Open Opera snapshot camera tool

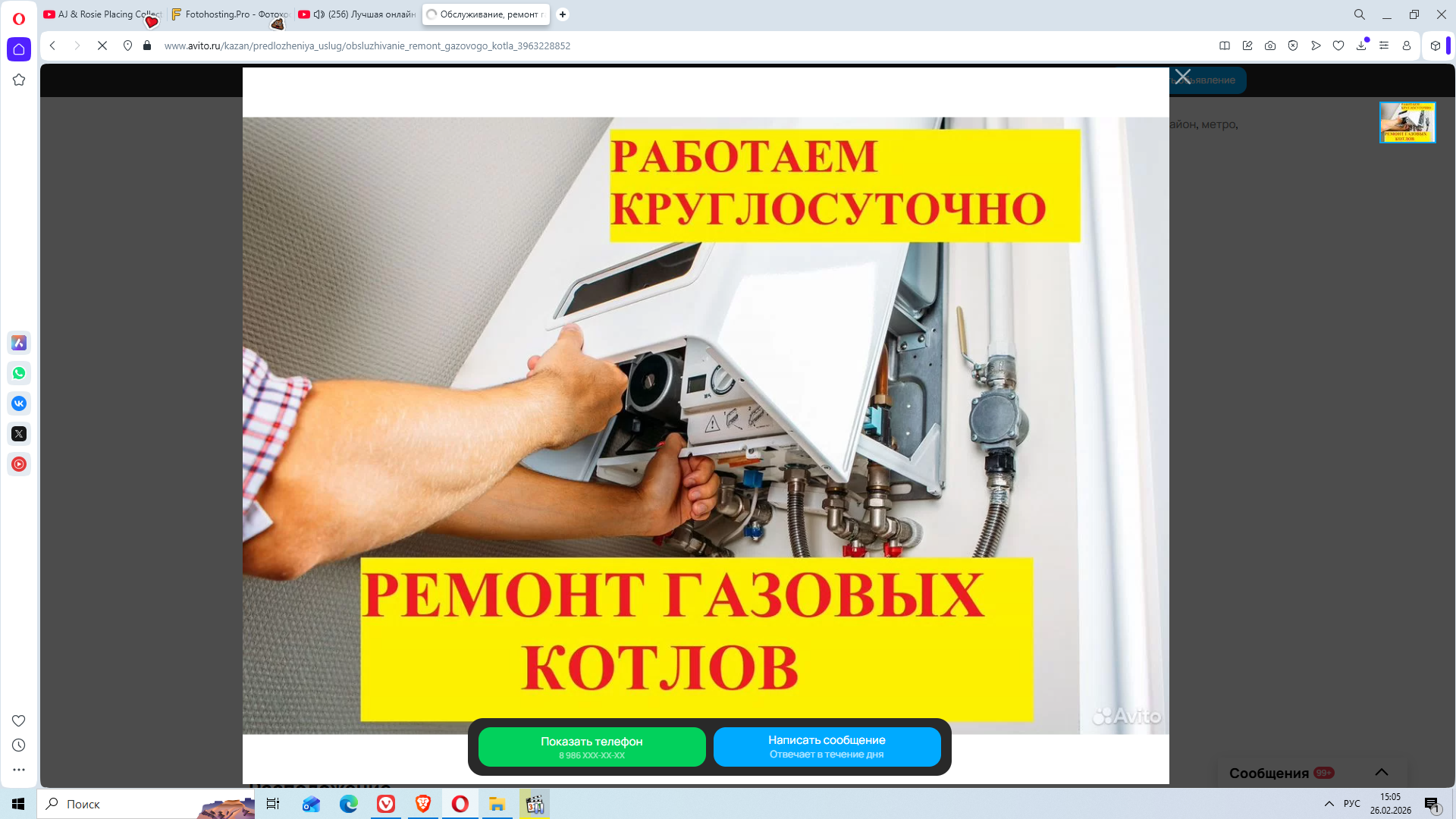coord(1270,45)
